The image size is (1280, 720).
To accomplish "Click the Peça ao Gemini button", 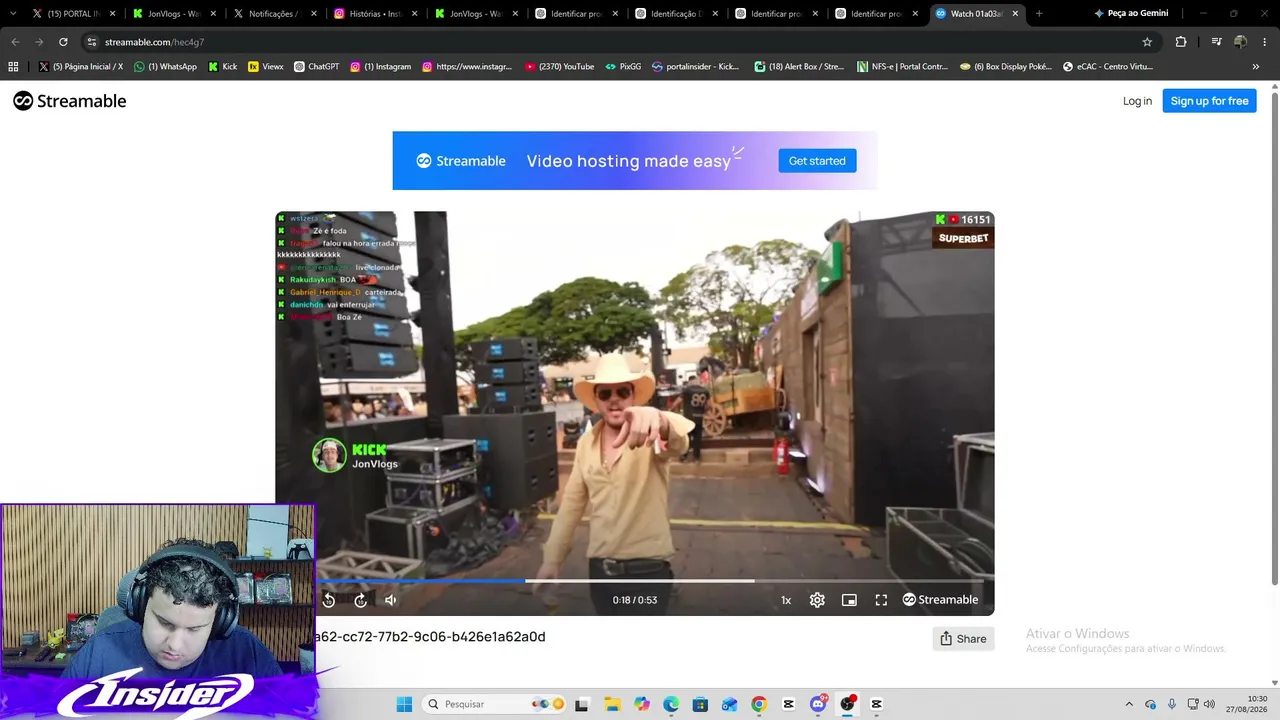I will 1131,14.
